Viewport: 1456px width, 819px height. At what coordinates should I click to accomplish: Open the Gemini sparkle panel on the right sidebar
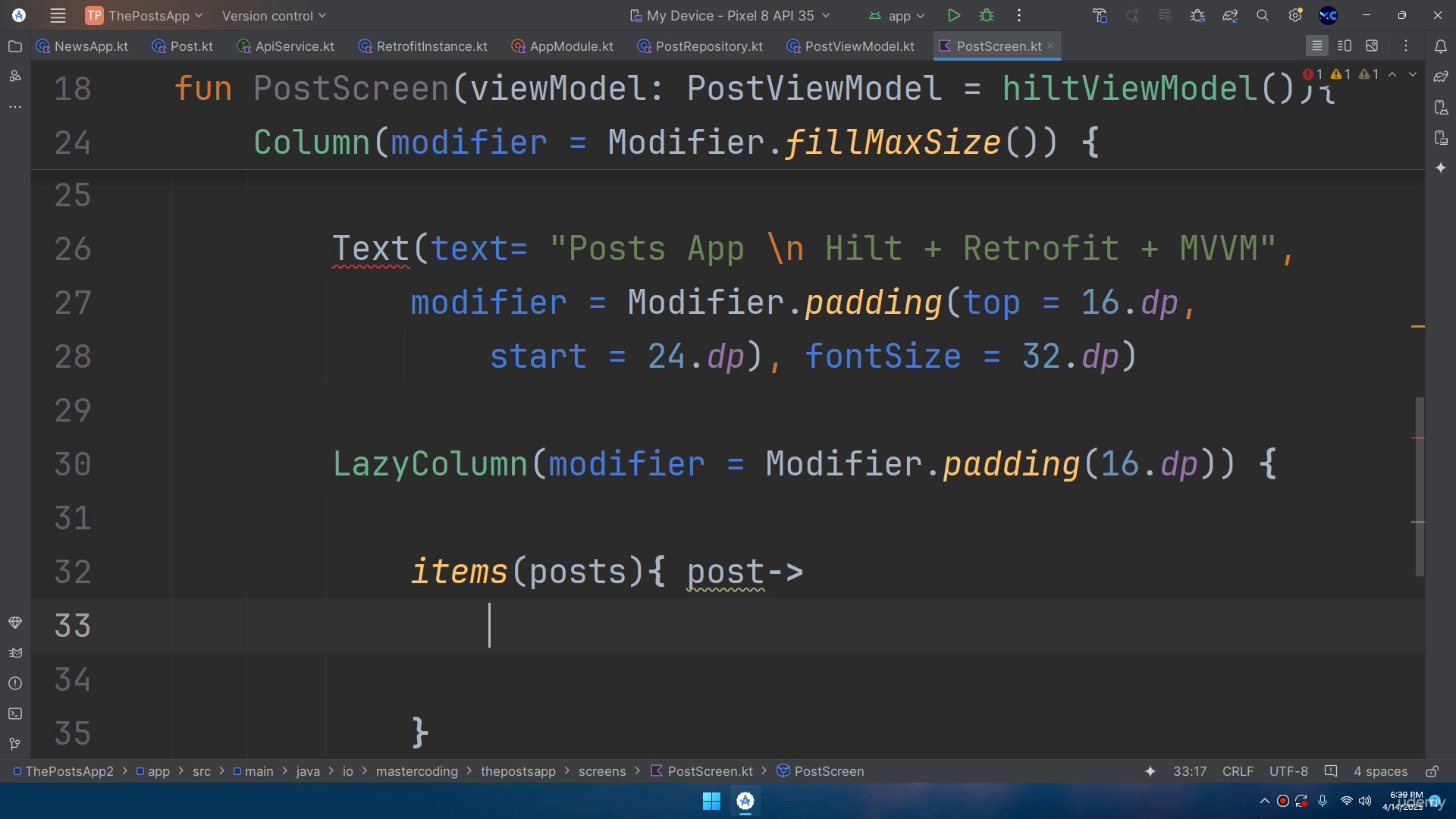(x=1441, y=168)
